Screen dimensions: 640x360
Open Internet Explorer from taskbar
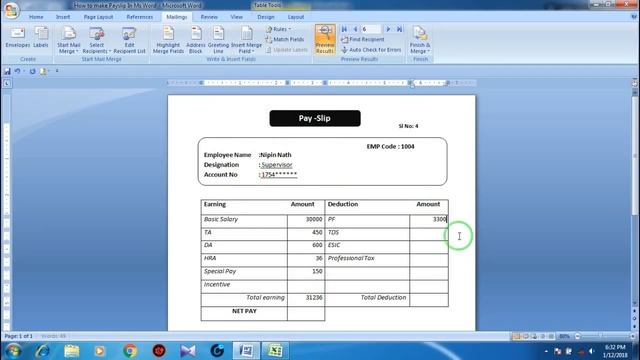(42, 351)
